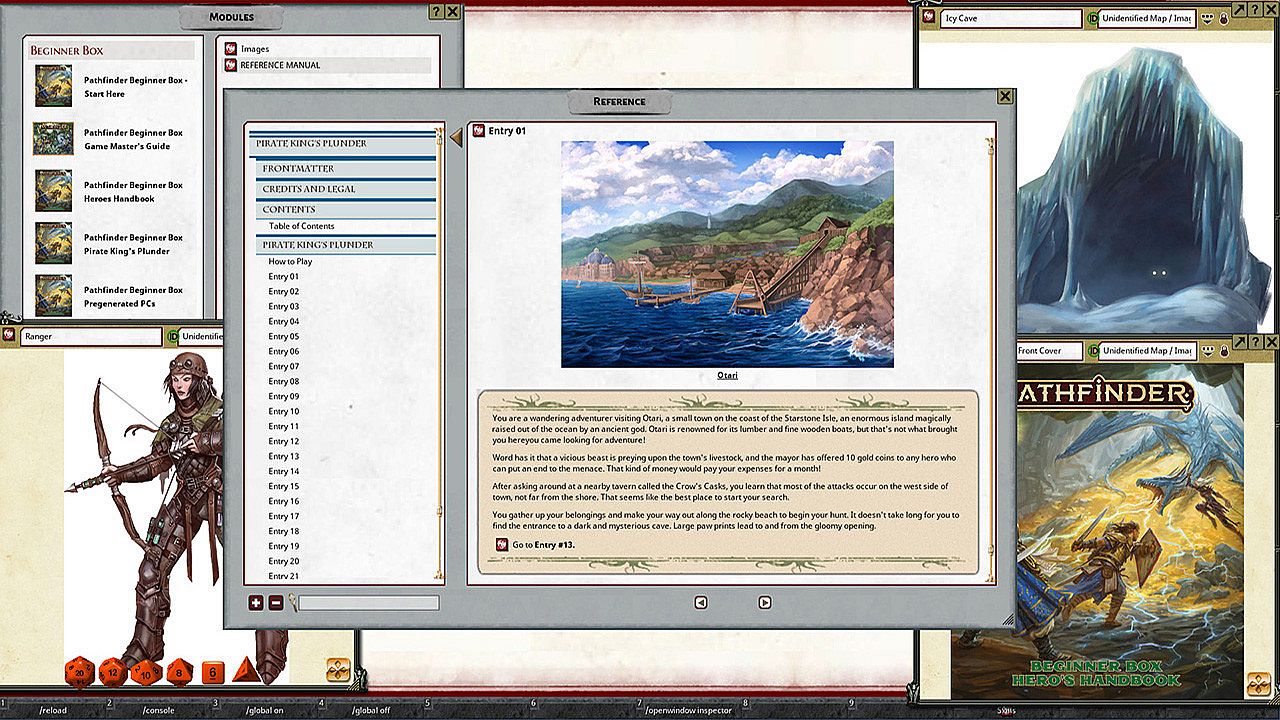Collapse all sections with minus button

(276, 603)
